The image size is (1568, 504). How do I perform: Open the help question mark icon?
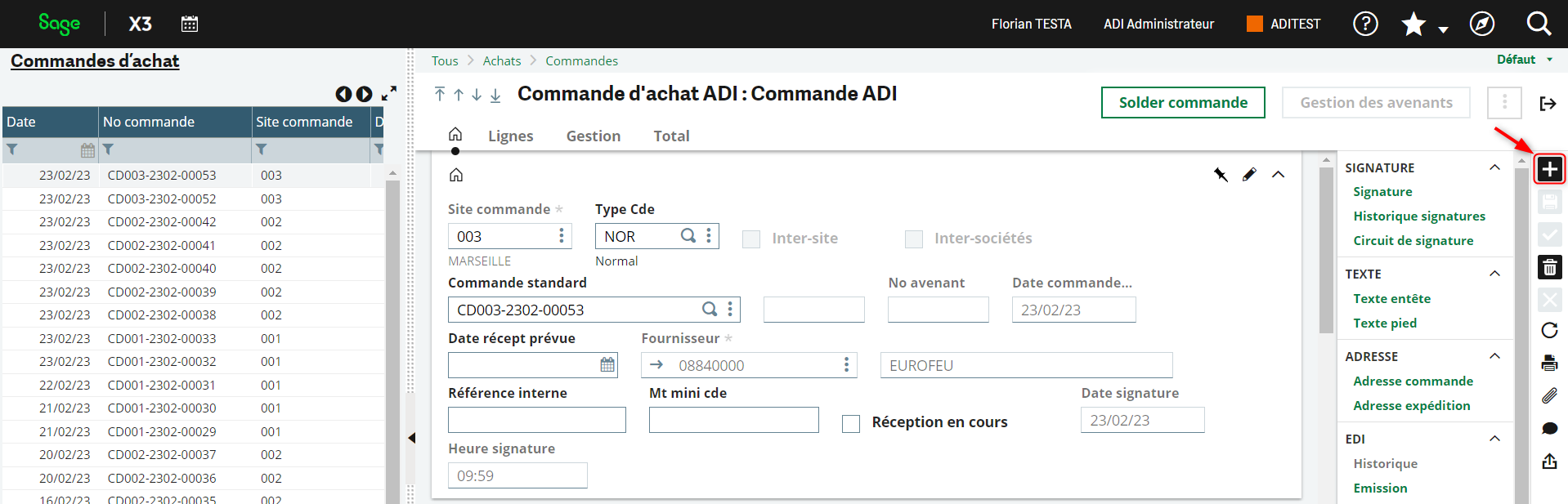pos(1364,24)
